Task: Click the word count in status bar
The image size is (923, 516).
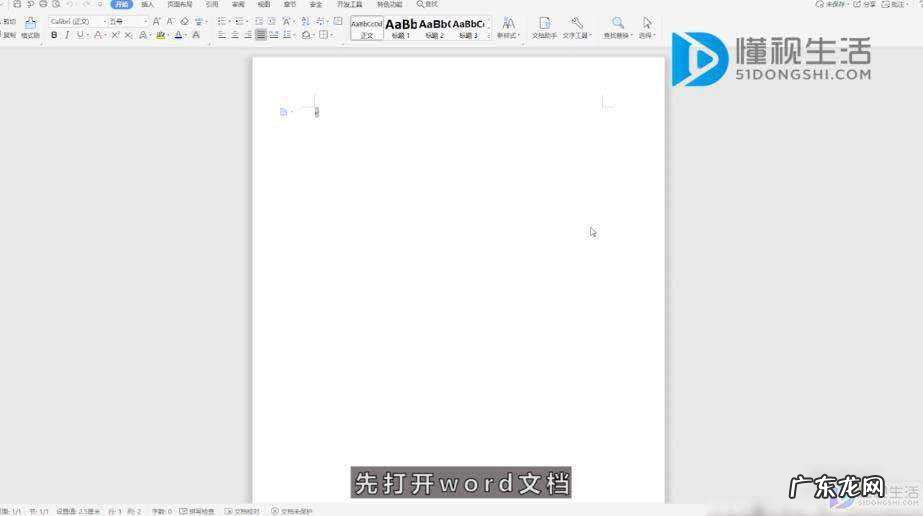Action: [162, 511]
